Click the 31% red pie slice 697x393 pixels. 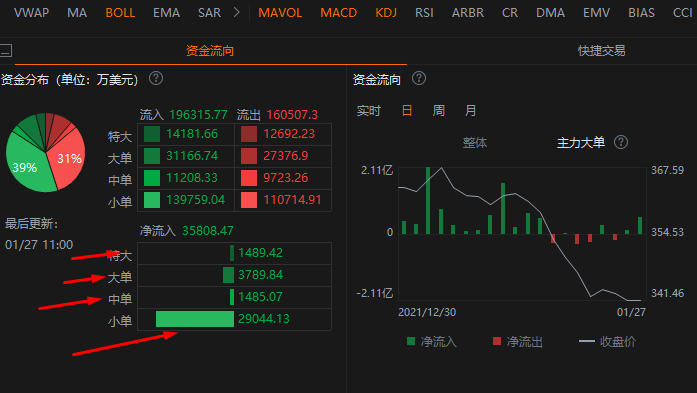point(69,159)
